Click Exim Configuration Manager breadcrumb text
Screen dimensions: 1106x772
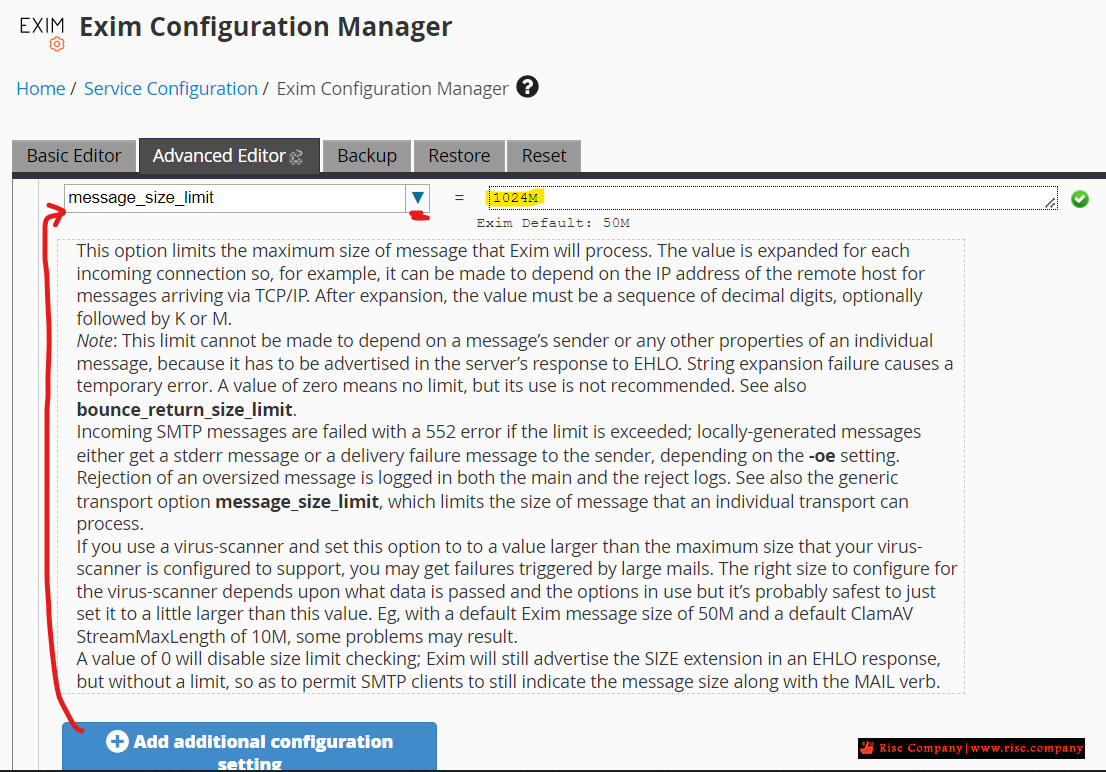pos(392,89)
